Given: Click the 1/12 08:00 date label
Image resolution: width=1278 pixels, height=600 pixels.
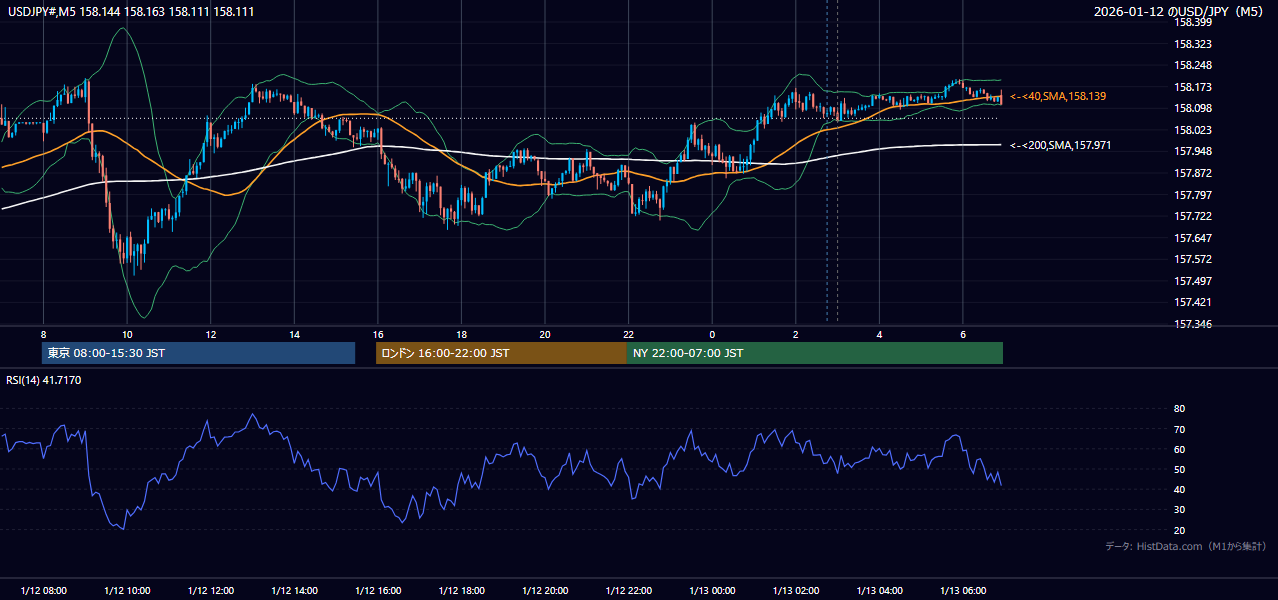Looking at the screenshot, I should (x=43, y=590).
